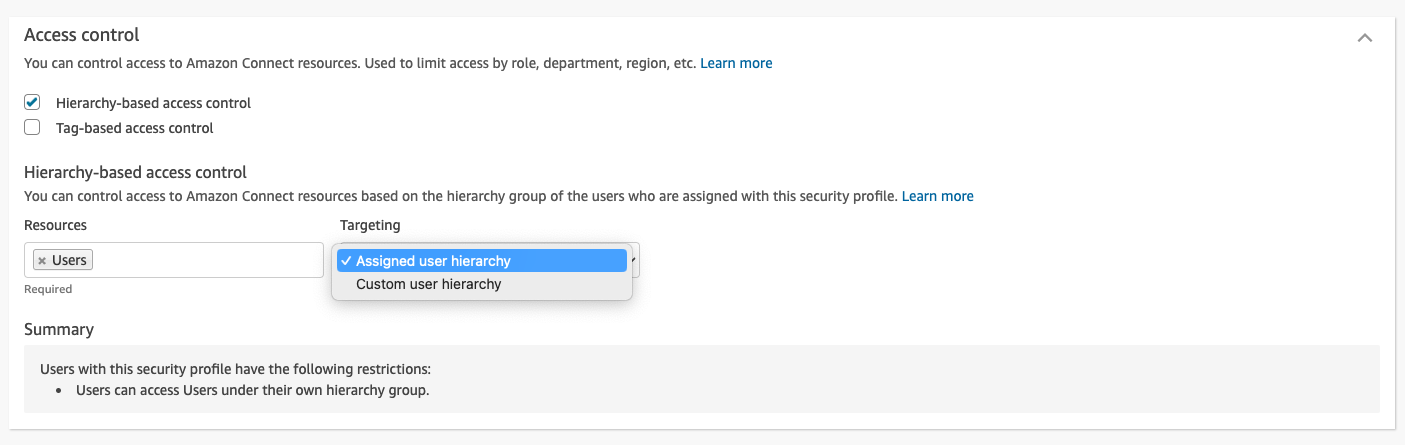Uncheck Hierarchy-based access control checkbox
The image size is (1405, 445).
[32, 102]
